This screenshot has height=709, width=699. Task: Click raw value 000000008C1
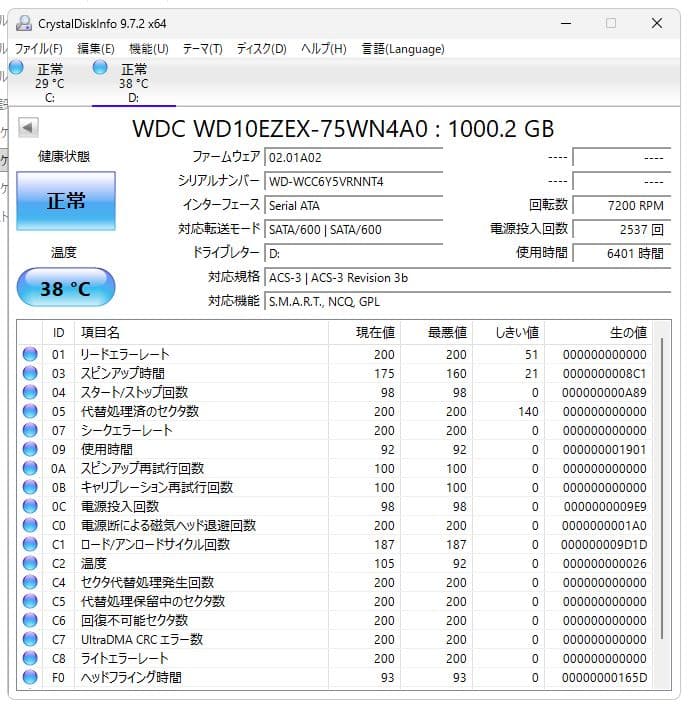pos(605,374)
